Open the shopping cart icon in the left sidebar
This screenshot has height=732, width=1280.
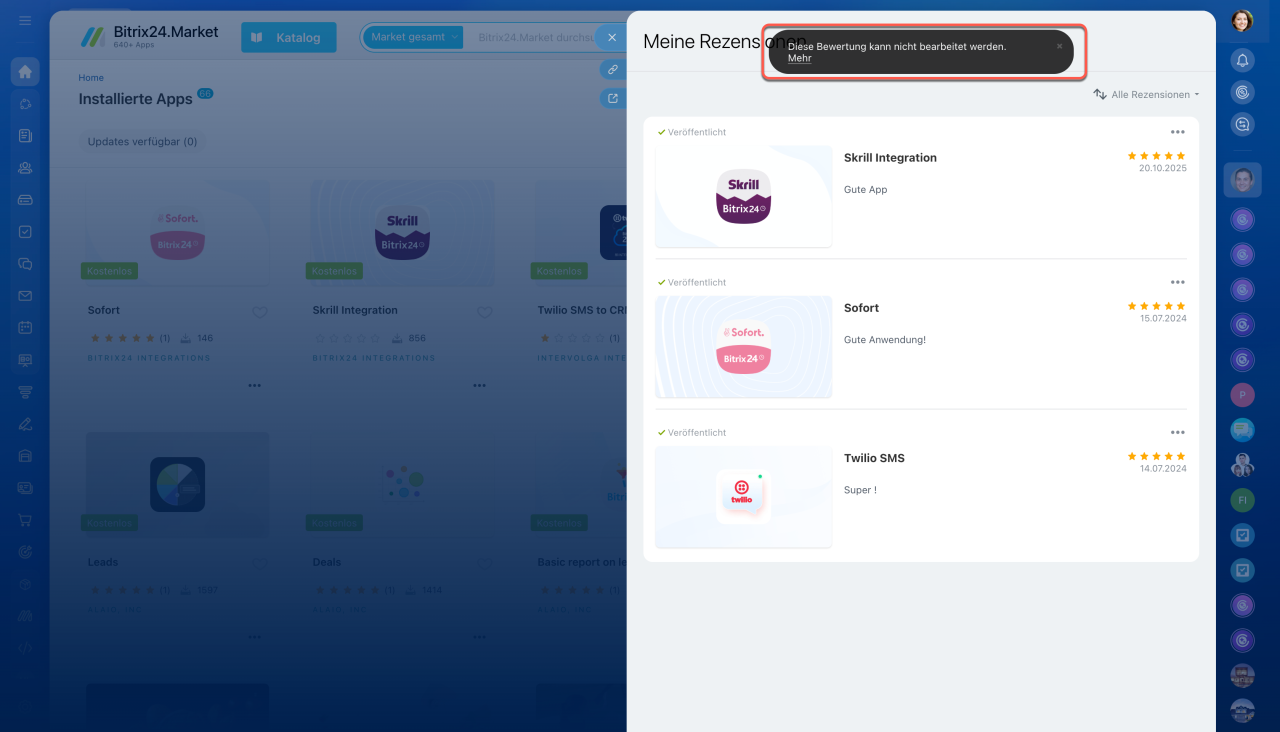click(x=25, y=520)
